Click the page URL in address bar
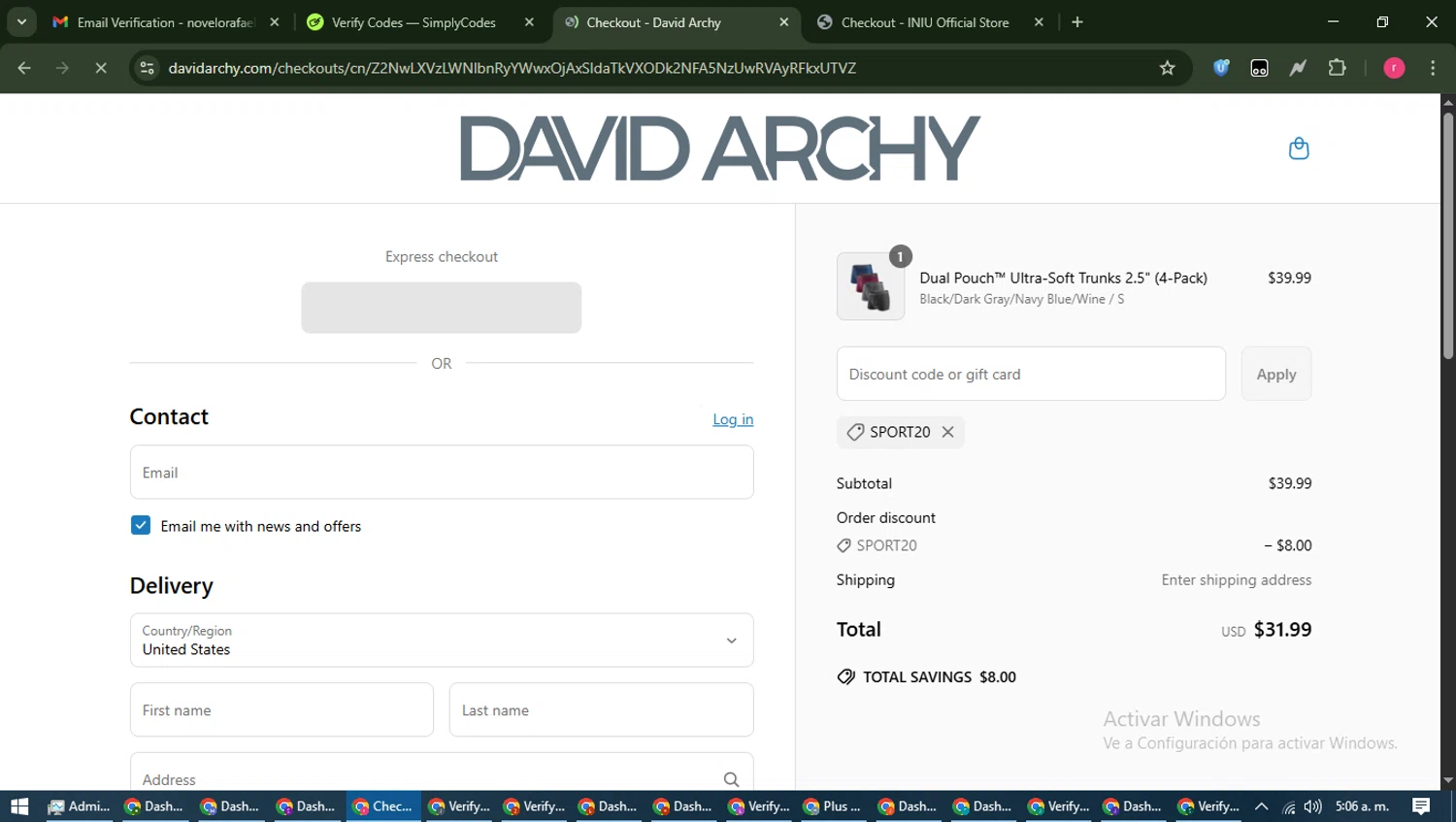This screenshot has width=1456, height=822. pyautogui.click(x=512, y=68)
